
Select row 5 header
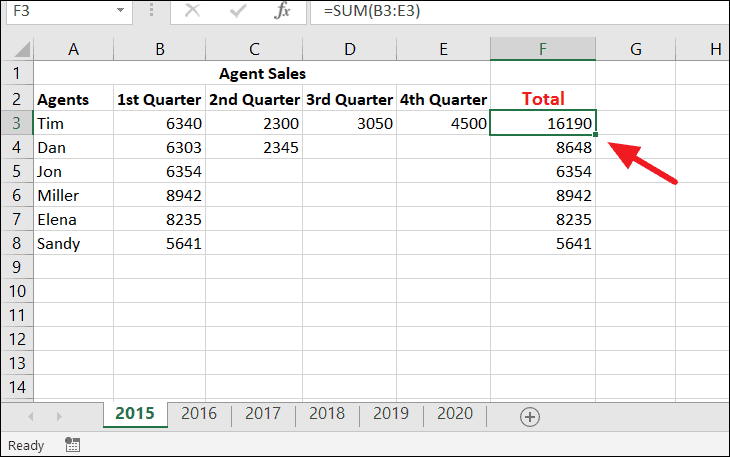tap(17, 171)
